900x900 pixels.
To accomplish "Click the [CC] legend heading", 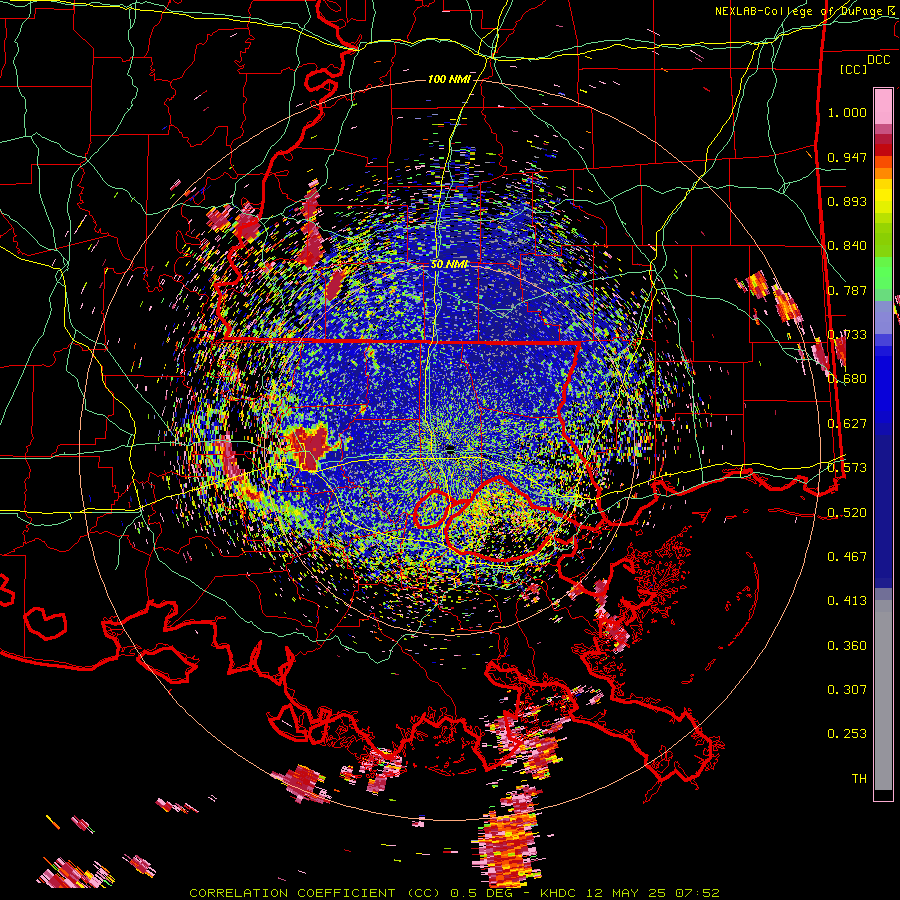I will pyautogui.click(x=853, y=69).
